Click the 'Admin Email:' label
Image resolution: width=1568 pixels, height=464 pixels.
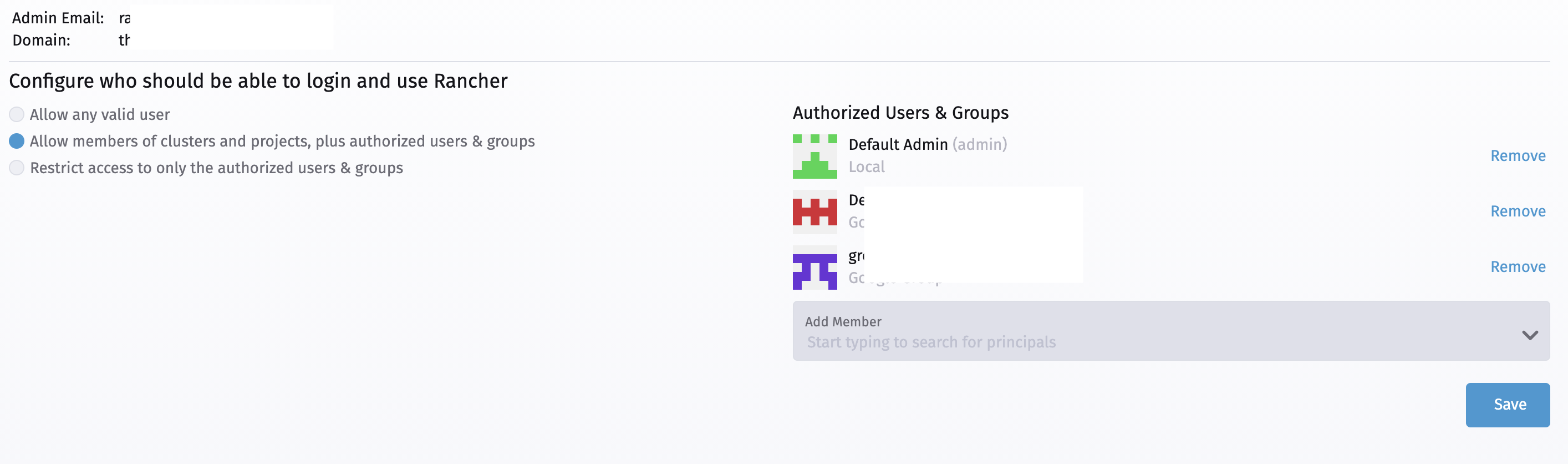[58, 18]
